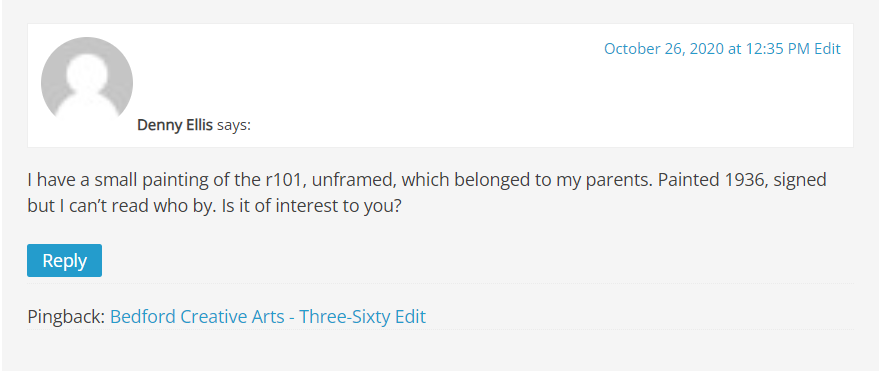
Task: Click the Denny Ellis author name
Action: pos(175,125)
